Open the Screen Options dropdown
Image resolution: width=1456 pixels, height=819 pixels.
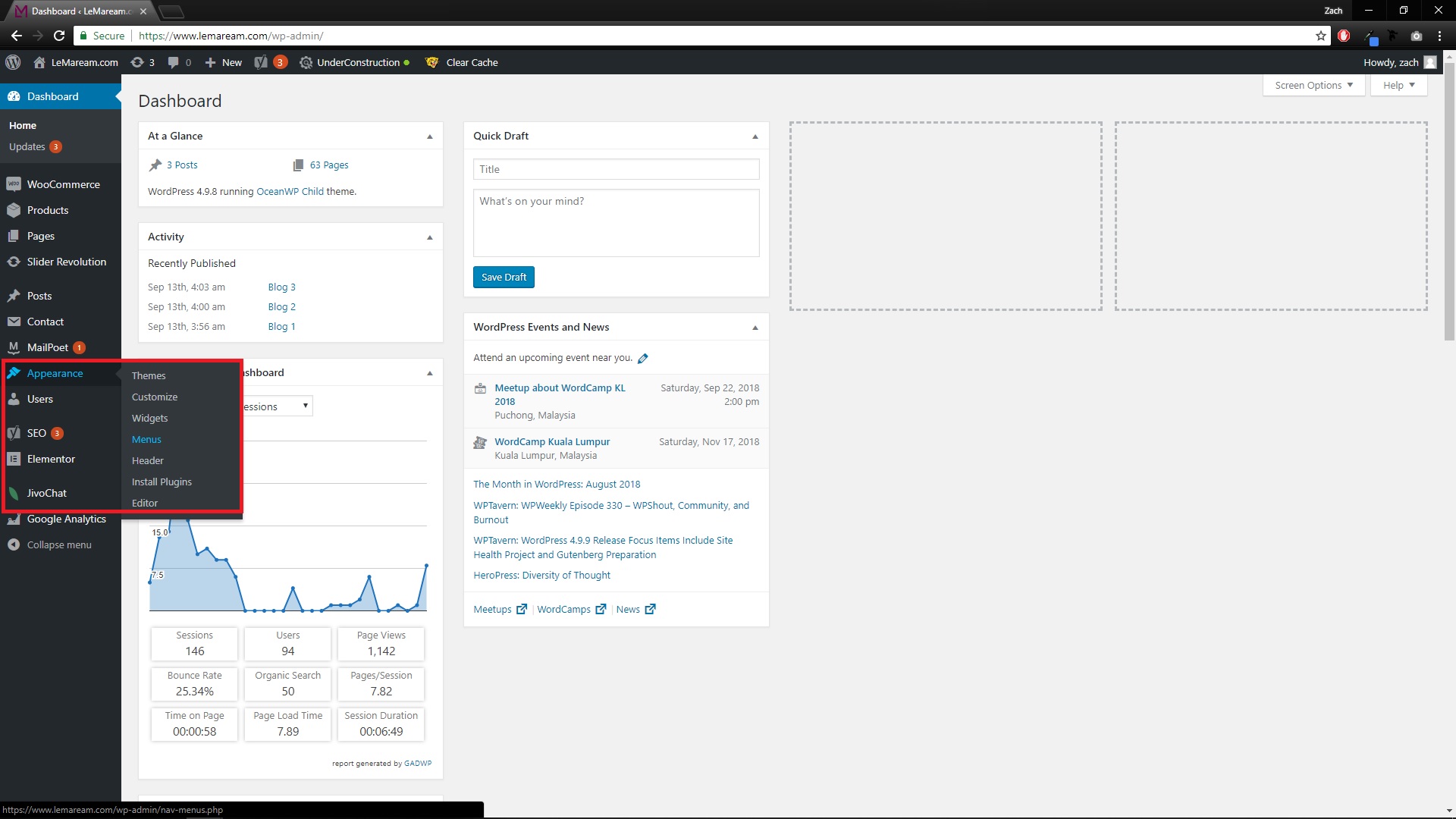tap(1313, 85)
